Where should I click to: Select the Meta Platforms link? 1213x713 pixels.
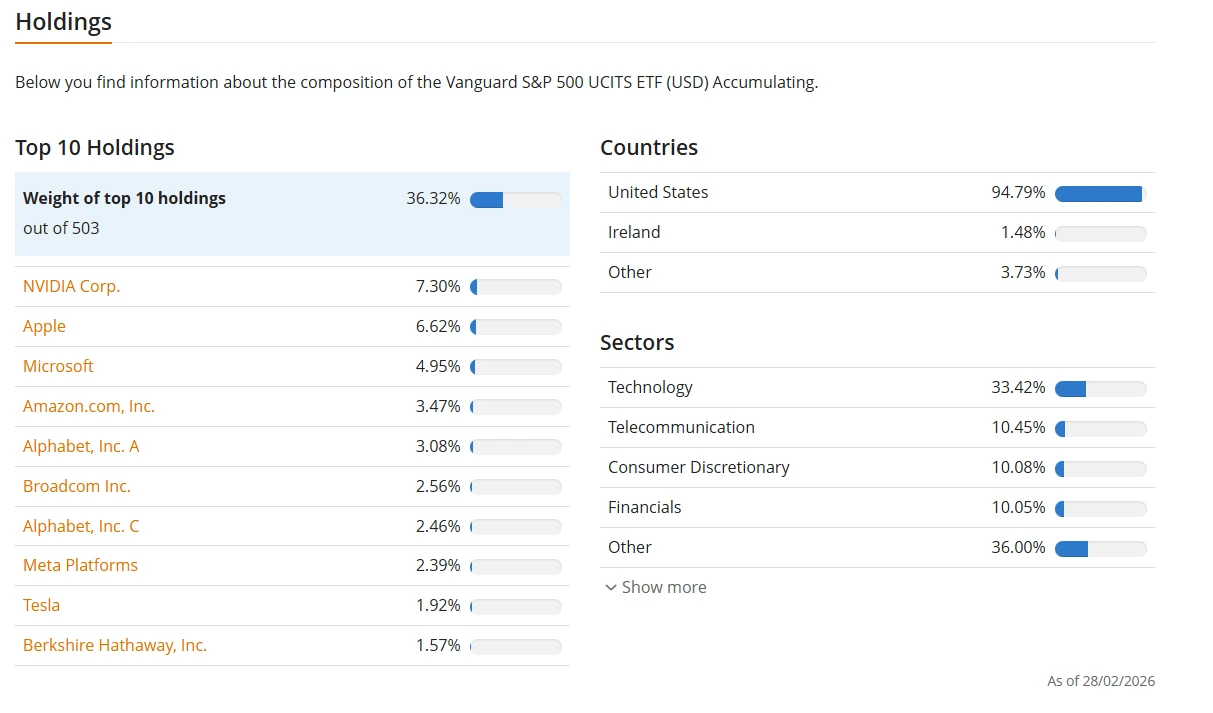tap(80, 565)
